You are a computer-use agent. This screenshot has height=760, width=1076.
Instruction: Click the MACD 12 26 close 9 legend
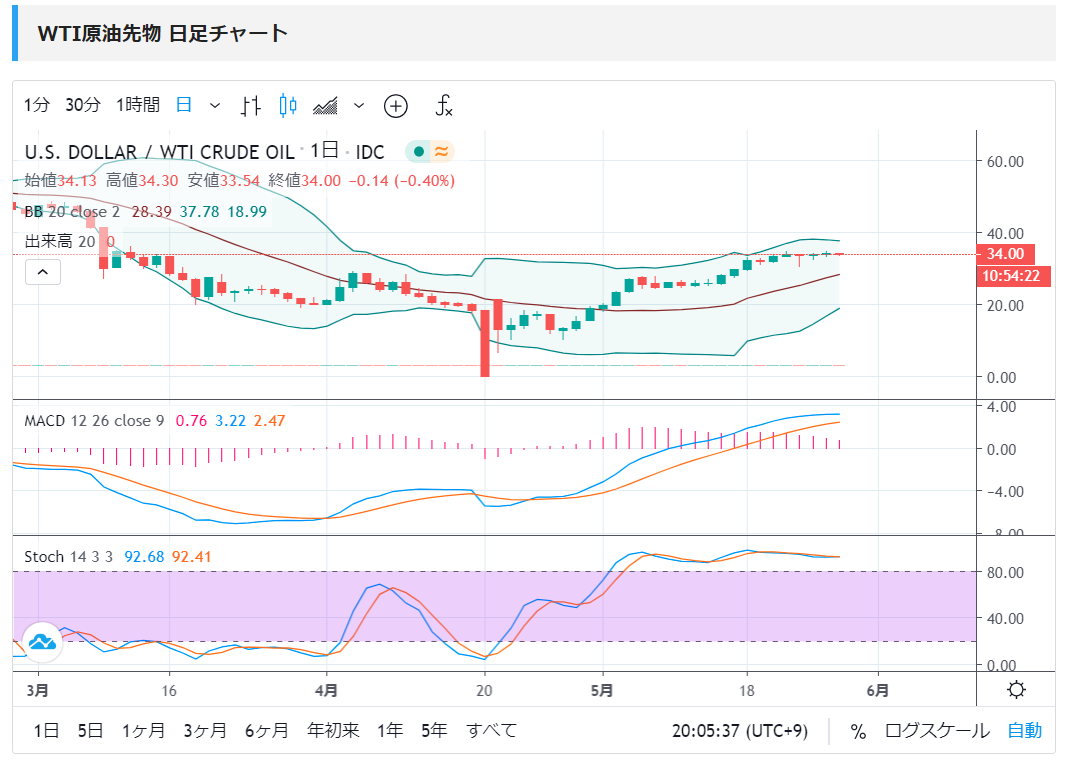click(x=94, y=420)
